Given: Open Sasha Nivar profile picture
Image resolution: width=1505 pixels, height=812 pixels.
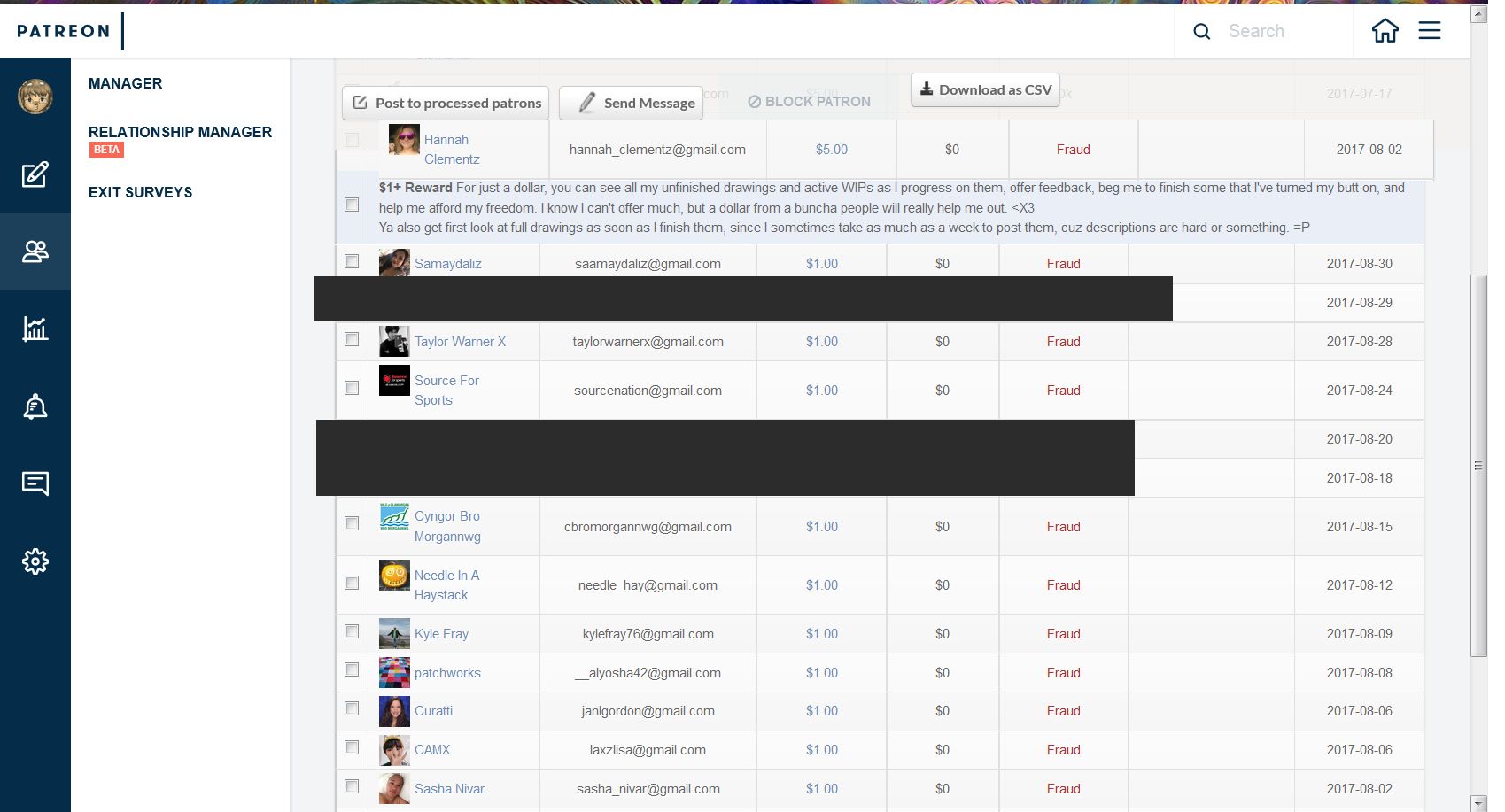Looking at the screenshot, I should [x=394, y=788].
